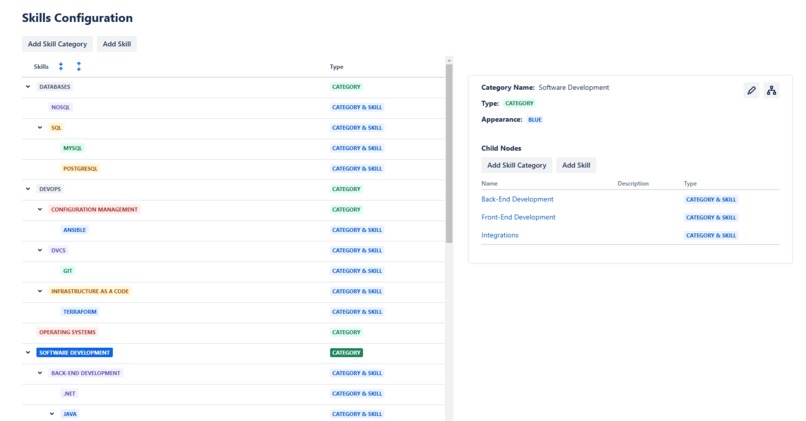This screenshot has width=806, height=421.
Task: Select the Ansible skill
Action: point(75,230)
